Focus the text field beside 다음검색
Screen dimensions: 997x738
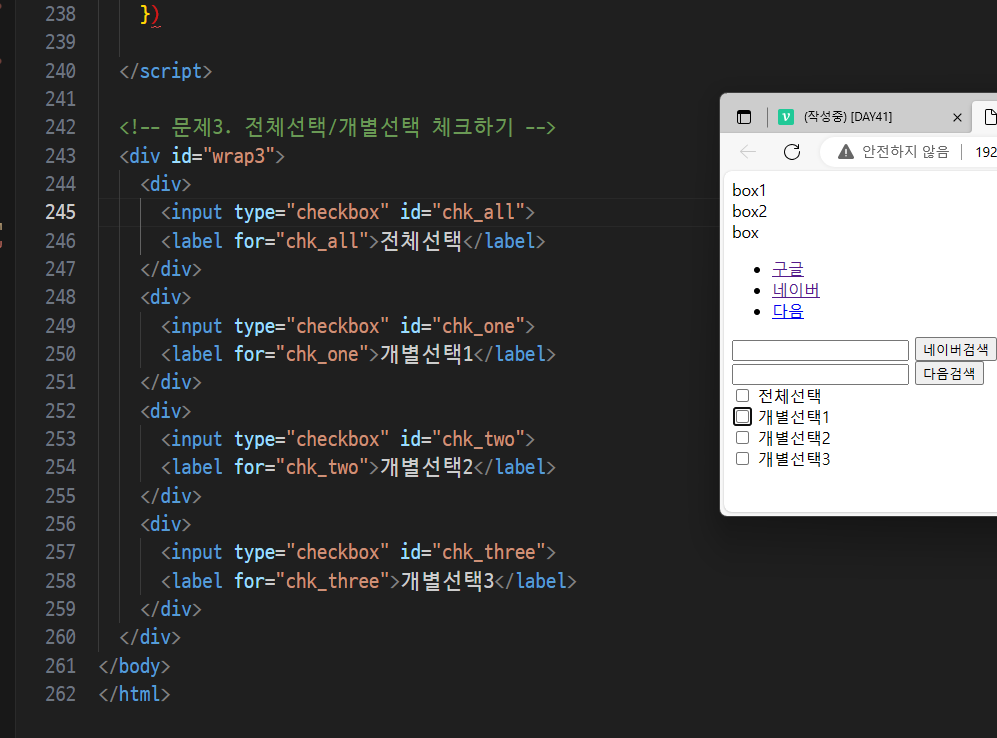coord(820,374)
